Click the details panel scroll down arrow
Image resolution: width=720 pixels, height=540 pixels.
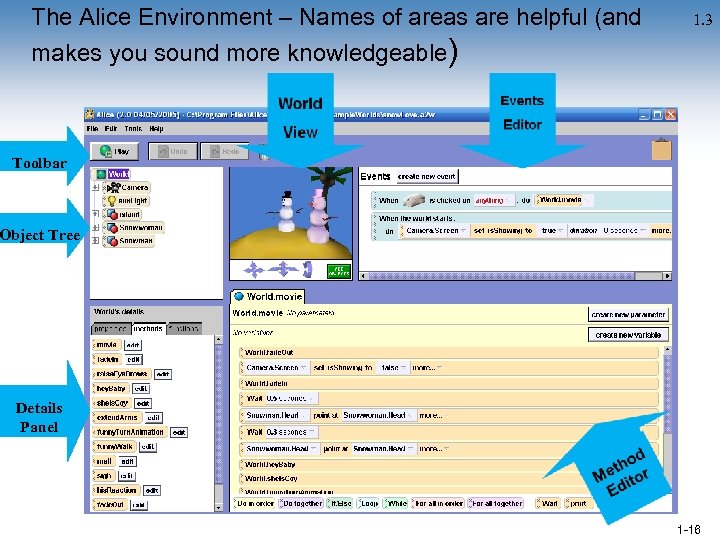point(219,507)
